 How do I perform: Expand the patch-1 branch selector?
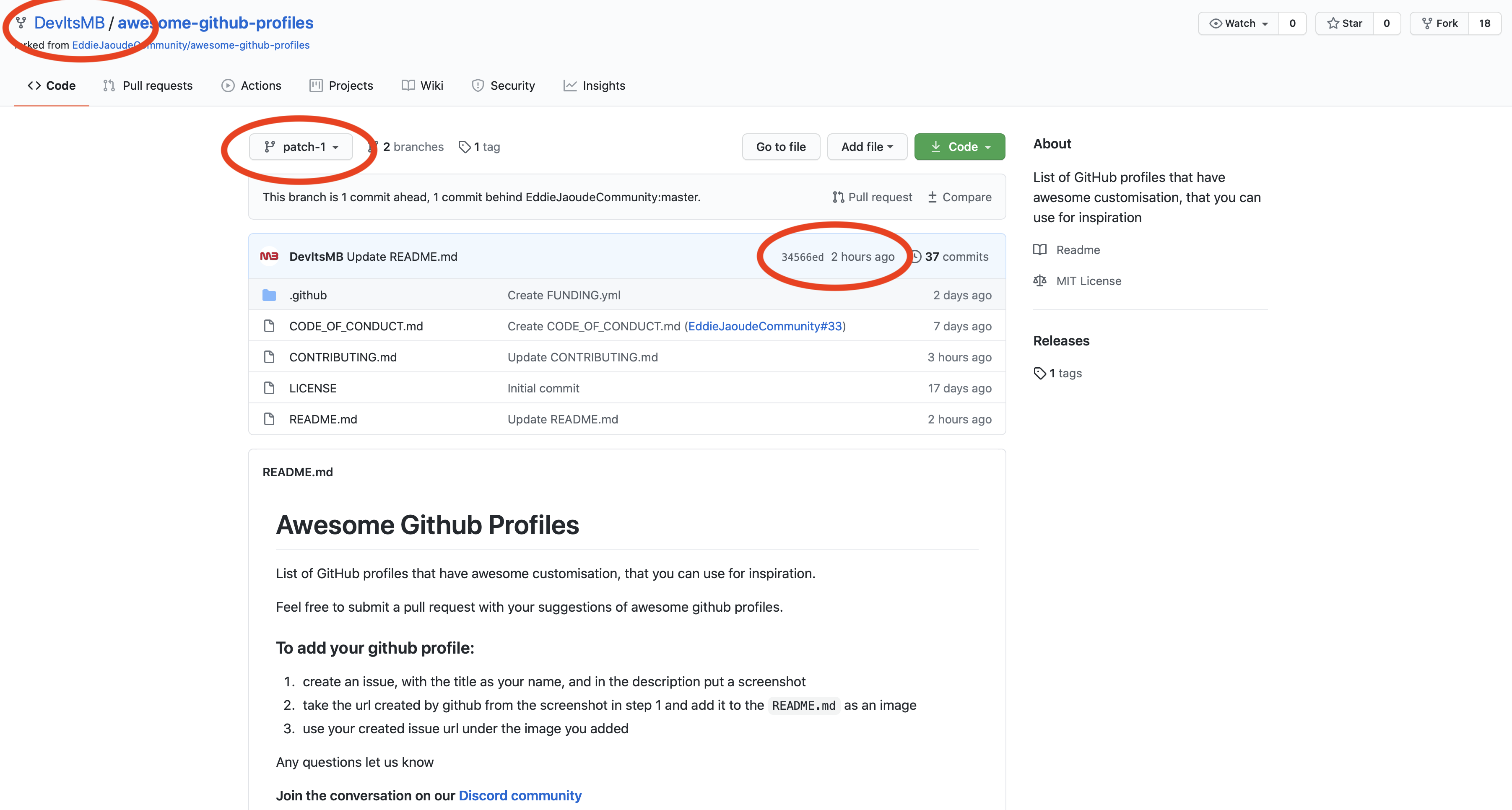301,147
